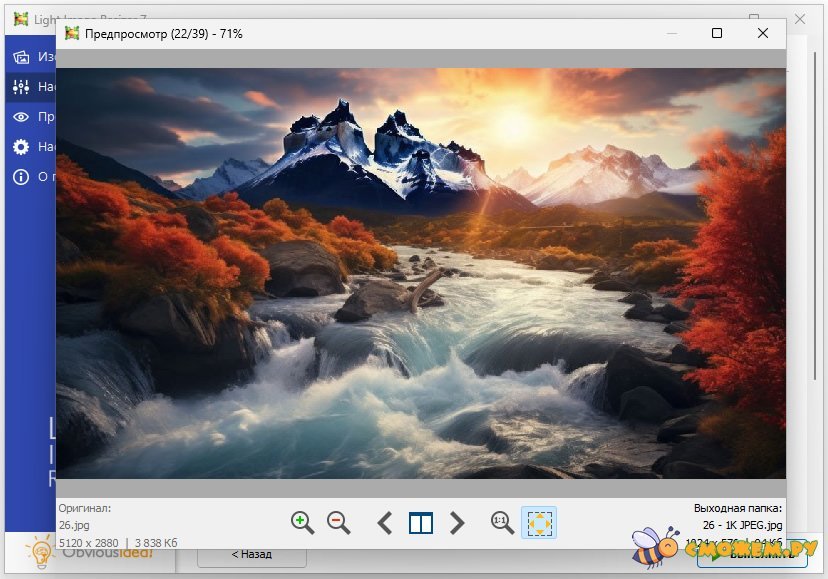828x579 pixels.
Task: Minimize the Предпросмотр preview window
Action: coord(671,33)
